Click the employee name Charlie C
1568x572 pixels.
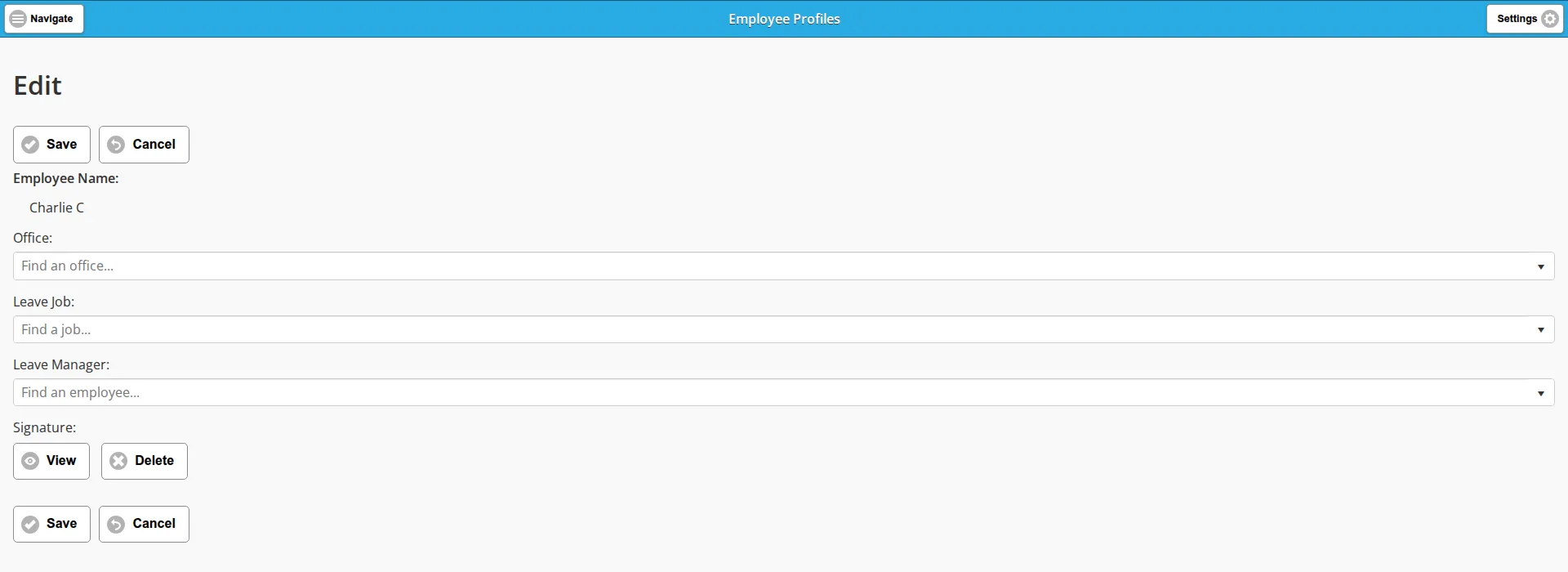(x=57, y=208)
